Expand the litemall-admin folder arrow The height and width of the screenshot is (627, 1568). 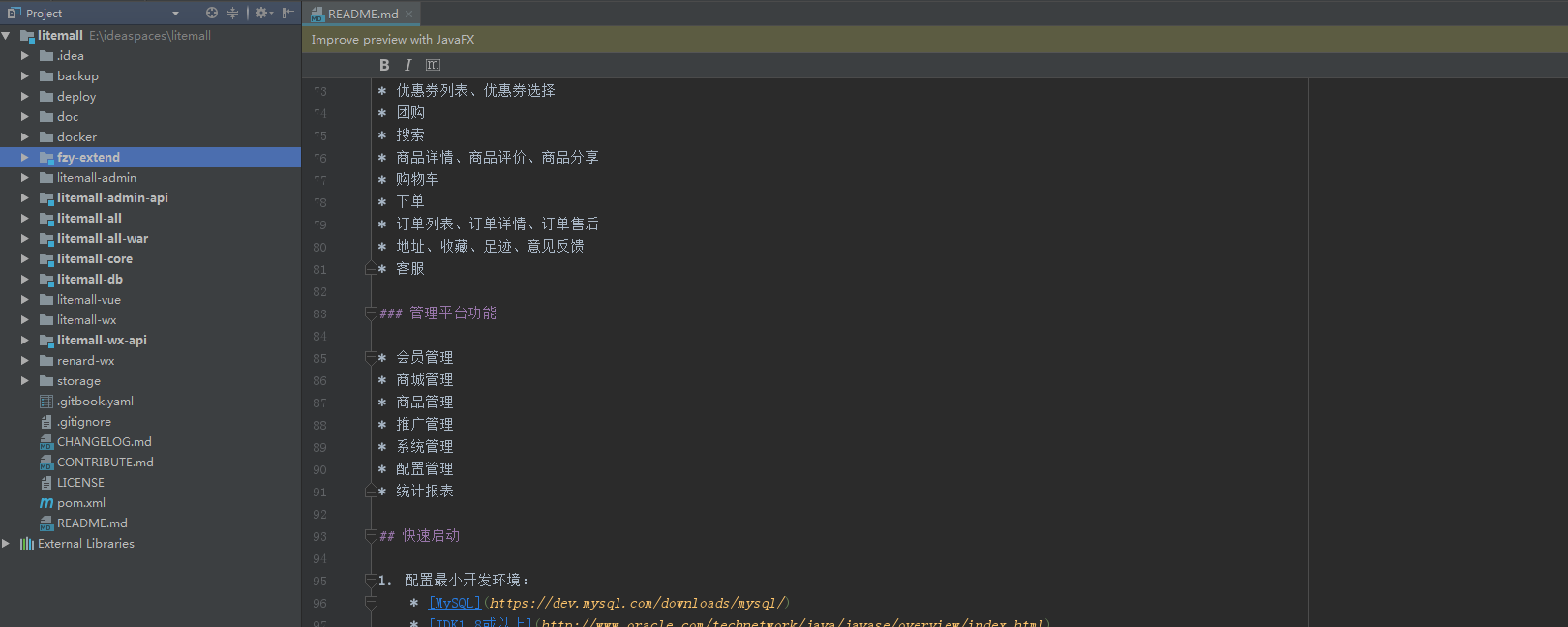pyautogui.click(x=25, y=178)
